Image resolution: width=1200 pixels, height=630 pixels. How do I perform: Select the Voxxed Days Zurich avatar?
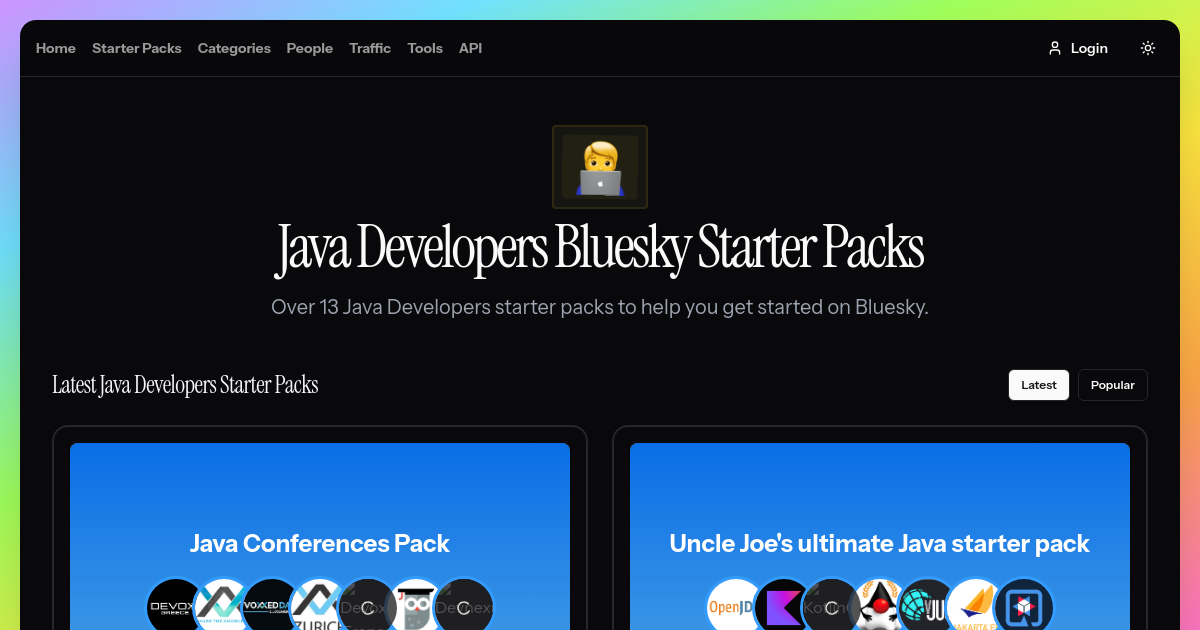318,605
